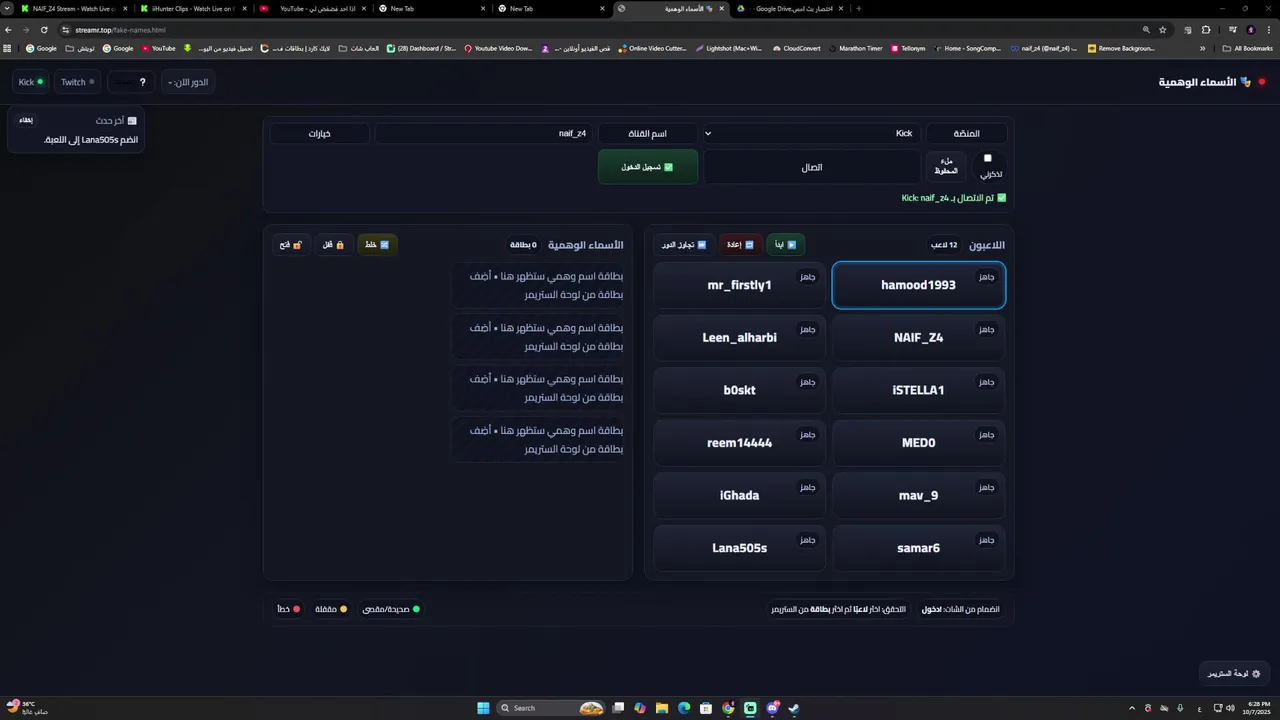Select the samar6 player card

918,548
